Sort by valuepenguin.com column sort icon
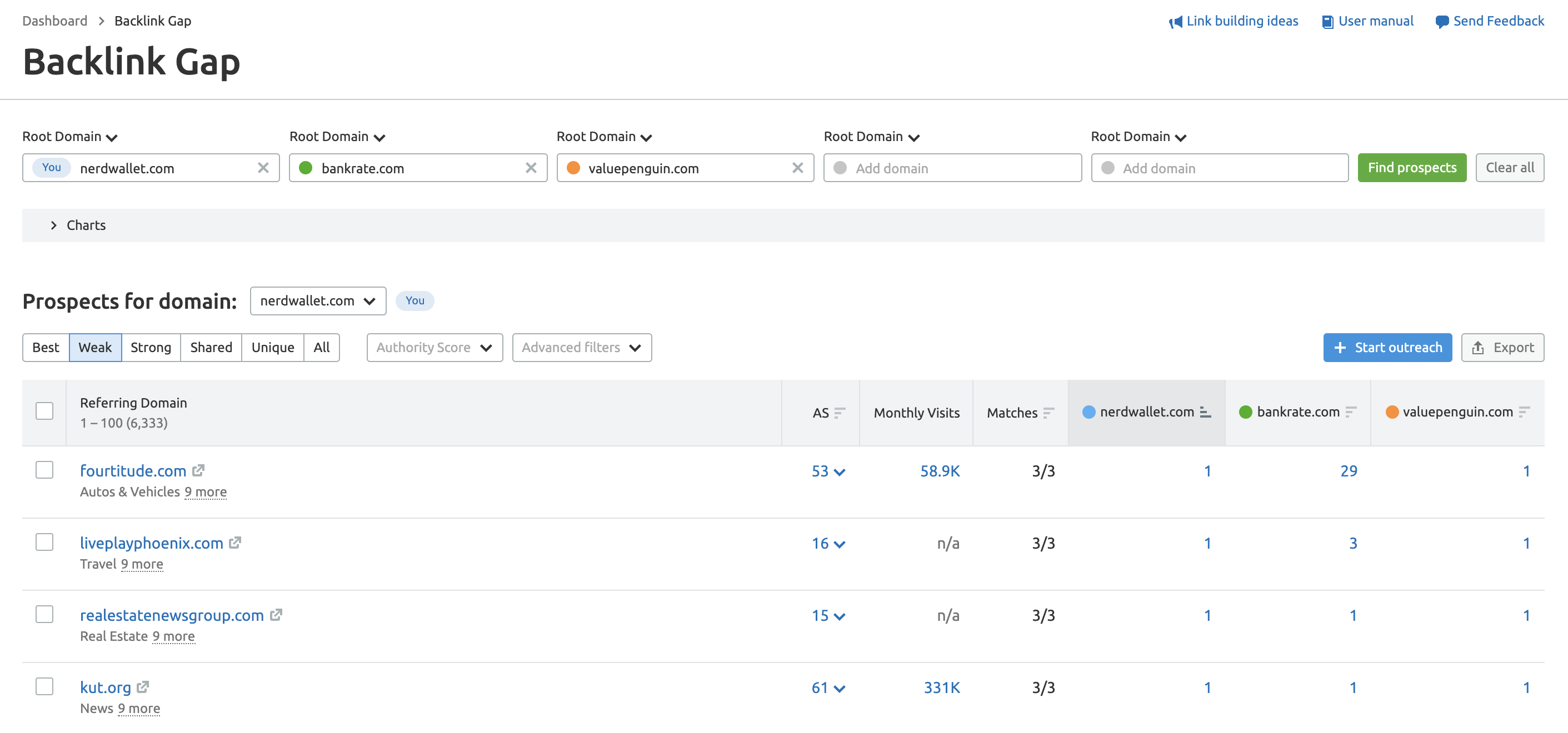Screen dimensions: 1568x733 tap(1524, 412)
